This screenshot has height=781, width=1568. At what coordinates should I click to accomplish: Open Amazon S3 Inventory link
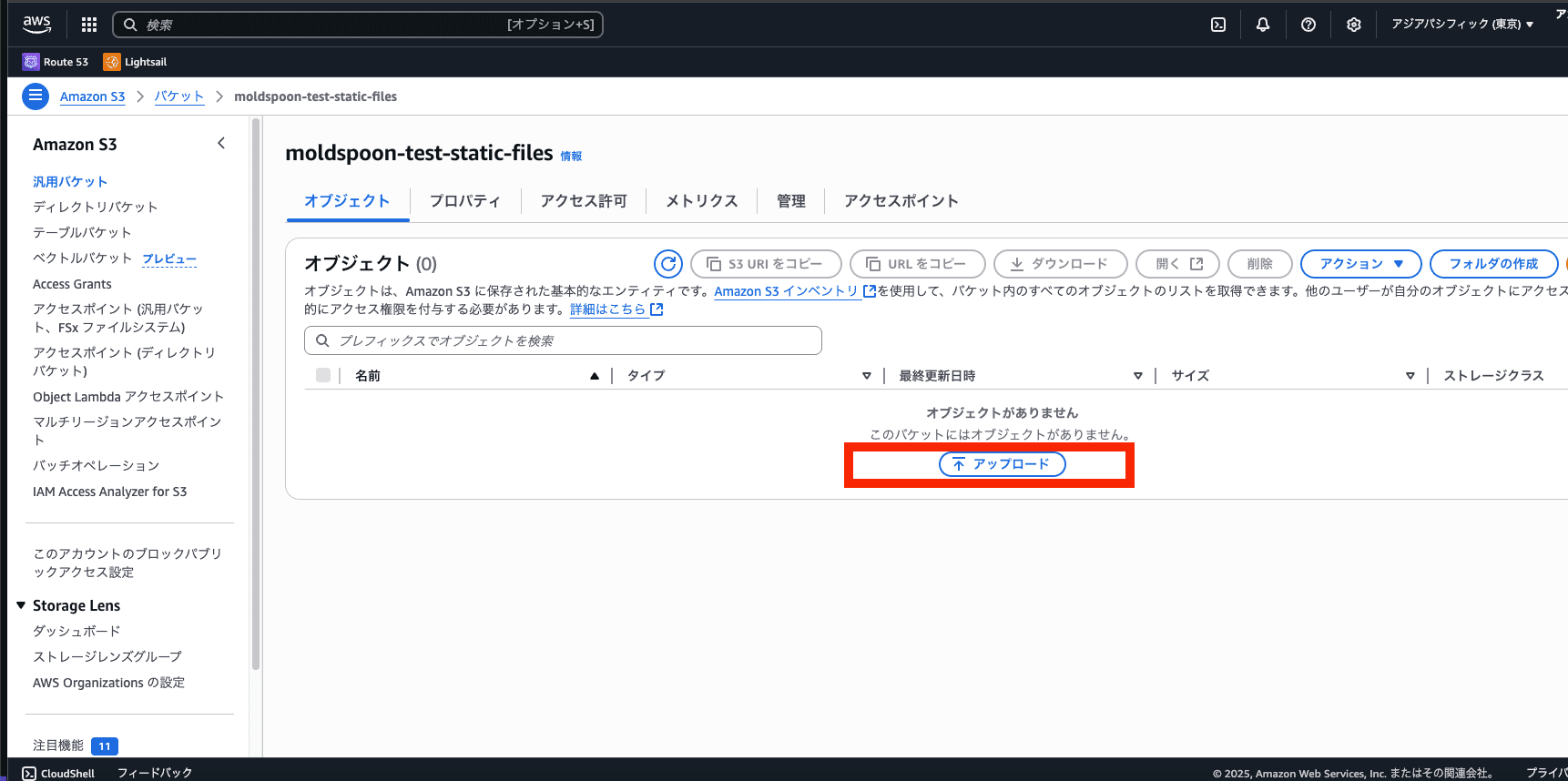point(795,291)
